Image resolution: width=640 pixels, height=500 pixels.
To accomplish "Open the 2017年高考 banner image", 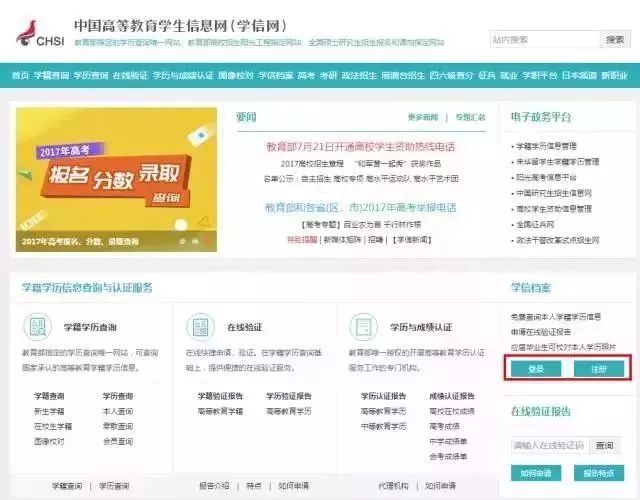I will [x=118, y=180].
